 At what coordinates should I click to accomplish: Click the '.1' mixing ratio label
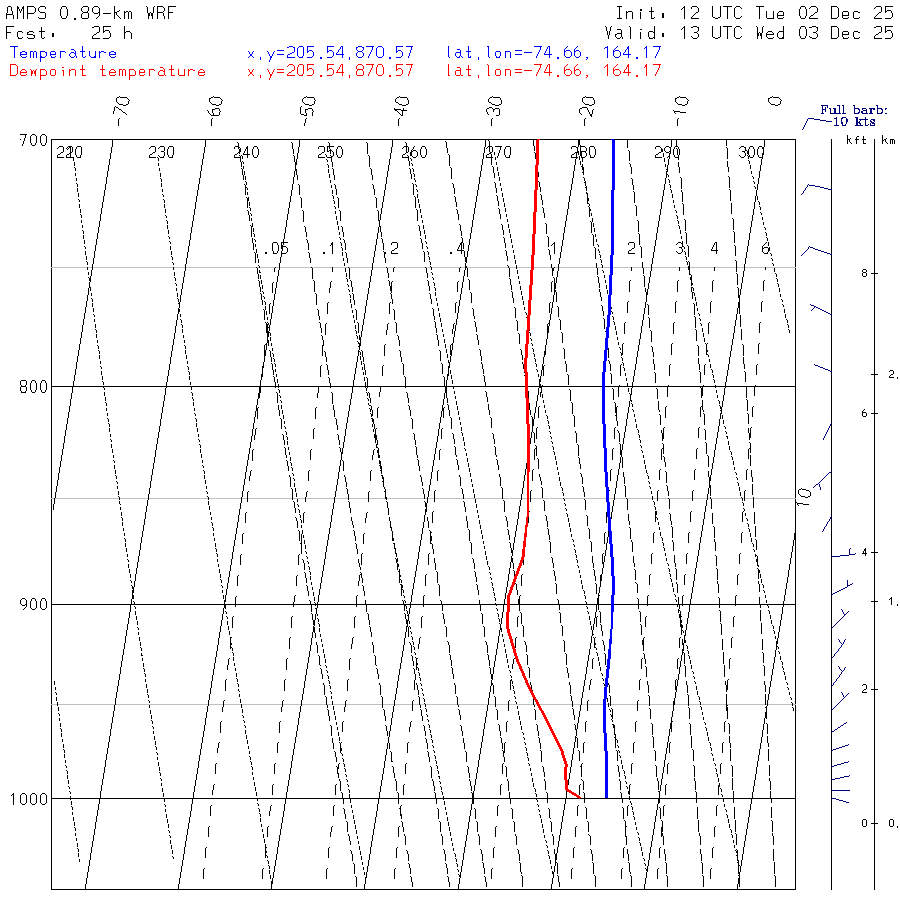(x=328, y=249)
